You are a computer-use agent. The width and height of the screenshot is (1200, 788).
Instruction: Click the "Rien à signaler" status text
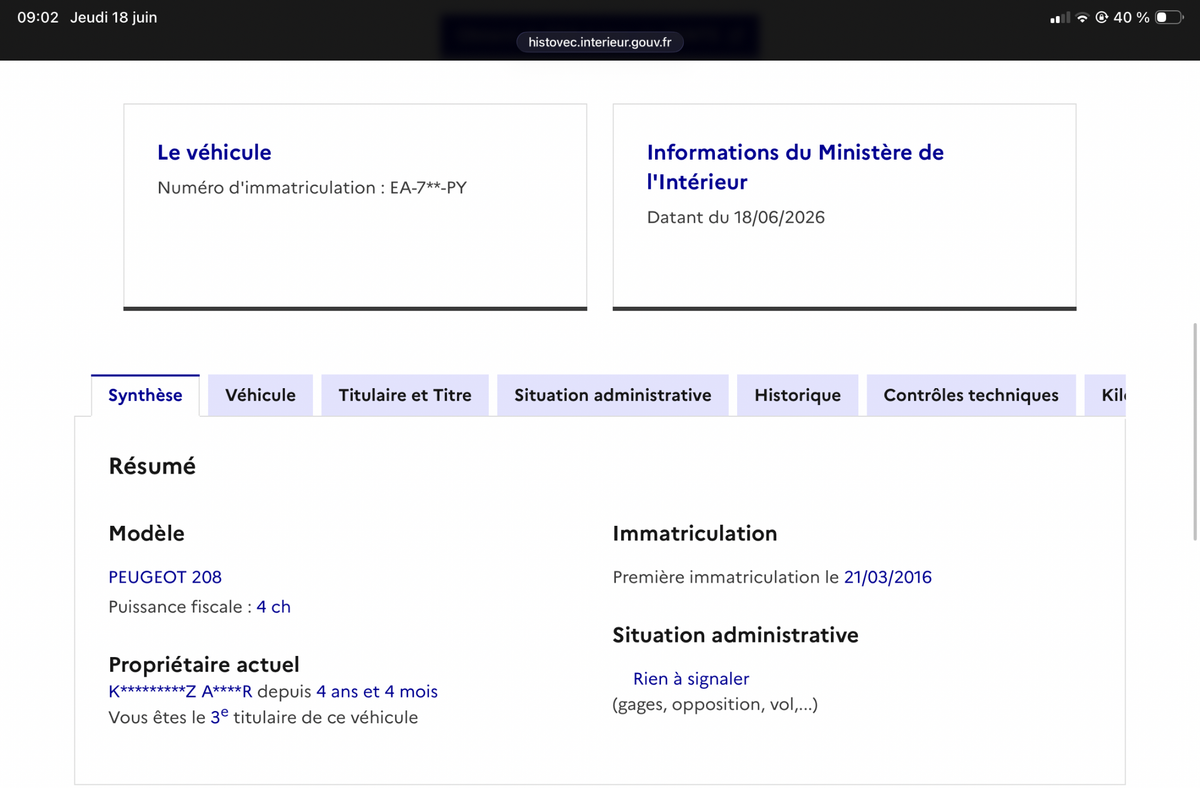coord(691,679)
